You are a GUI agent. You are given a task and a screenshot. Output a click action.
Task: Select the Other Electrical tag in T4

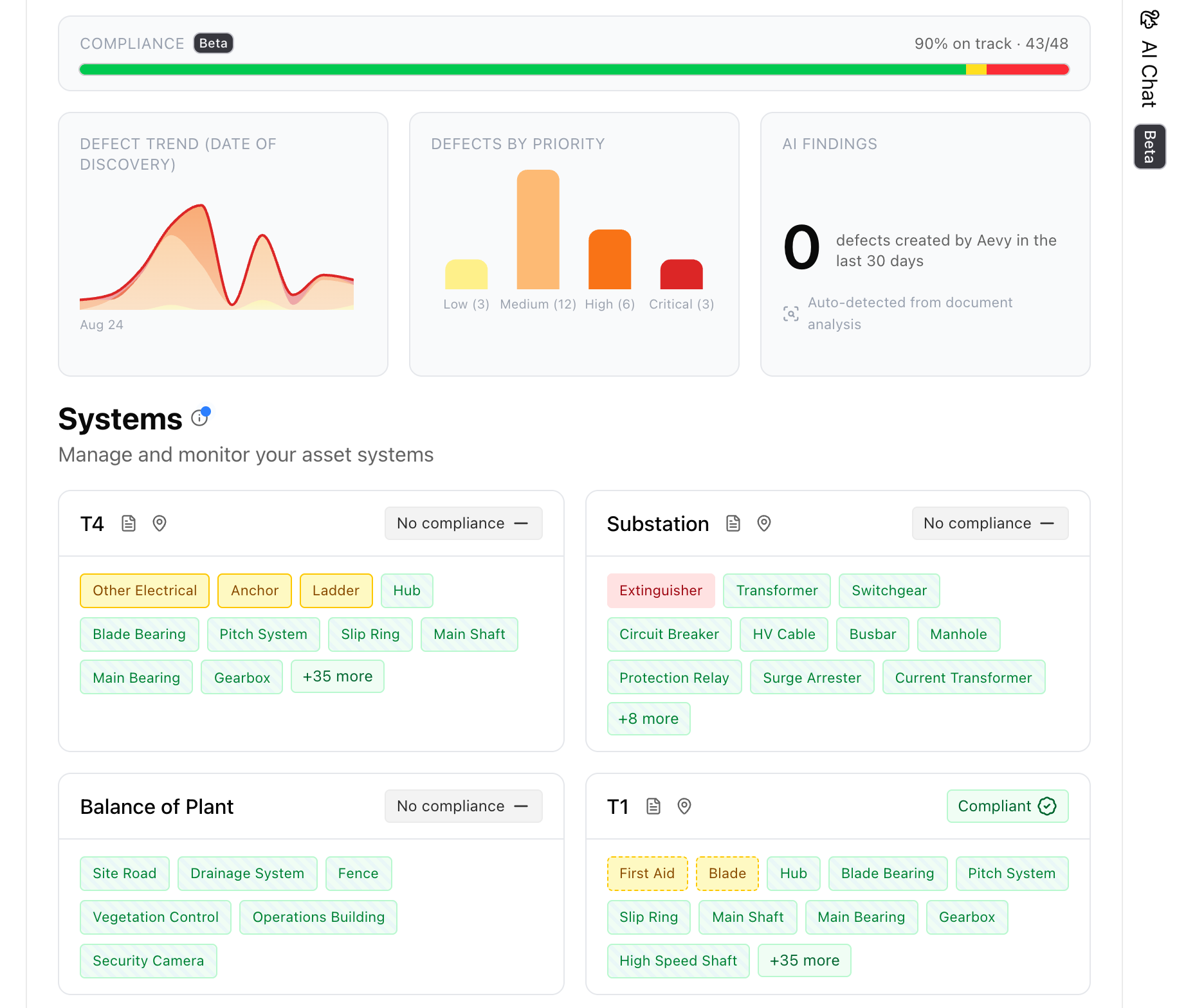pos(145,591)
